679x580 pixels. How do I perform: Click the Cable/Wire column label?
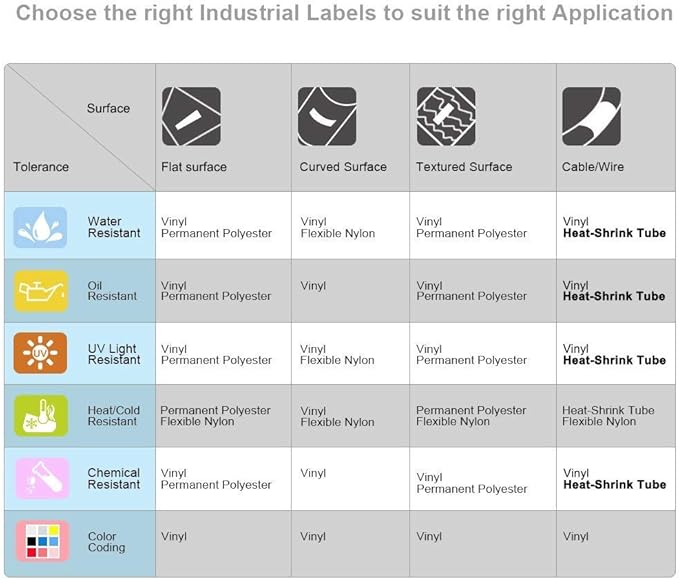pos(593,167)
